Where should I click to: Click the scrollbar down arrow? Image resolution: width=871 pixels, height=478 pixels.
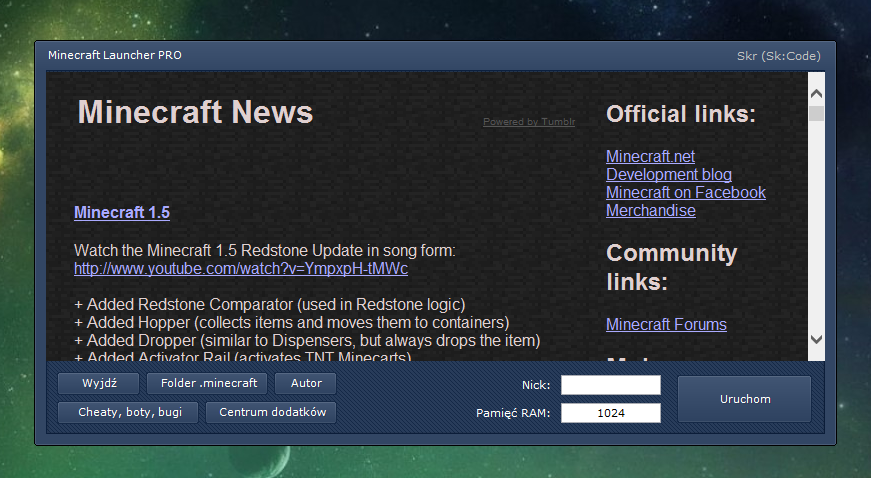[x=817, y=339]
